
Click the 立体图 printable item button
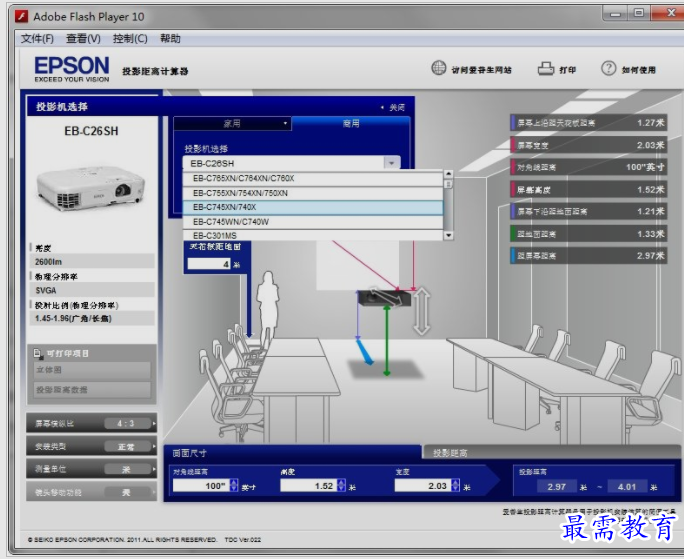point(92,370)
